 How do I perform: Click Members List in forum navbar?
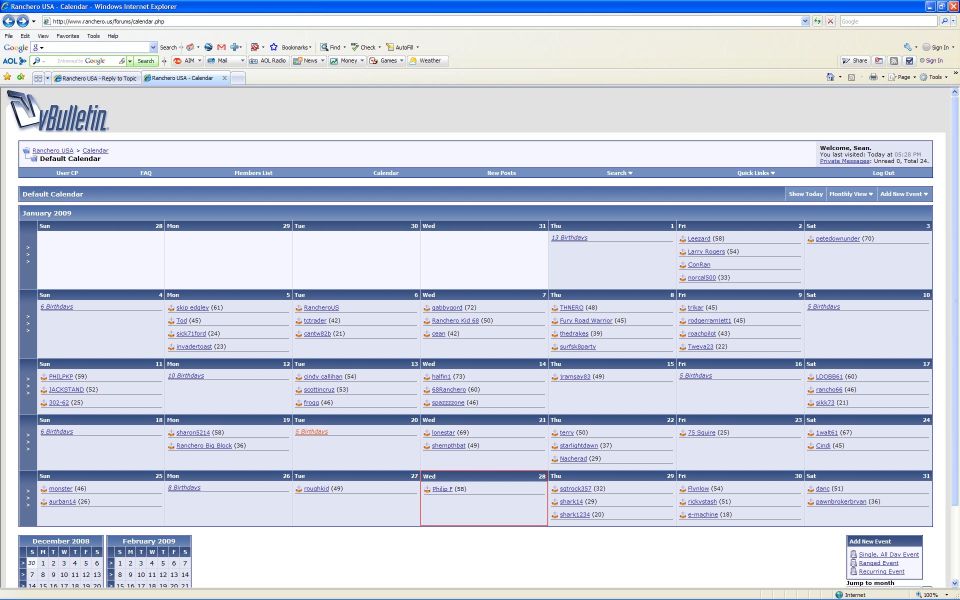[x=253, y=173]
